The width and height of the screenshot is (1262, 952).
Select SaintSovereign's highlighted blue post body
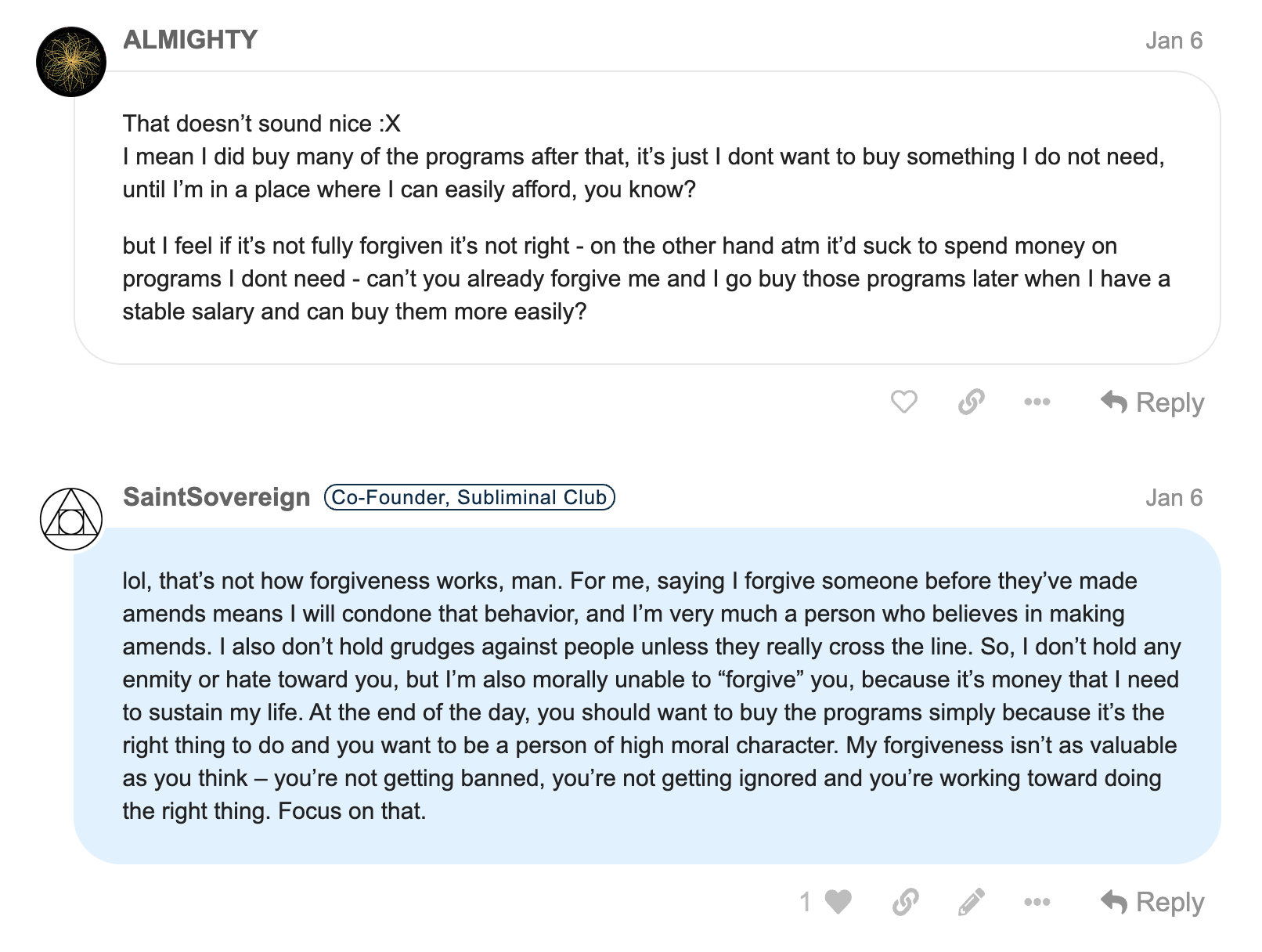(x=647, y=696)
